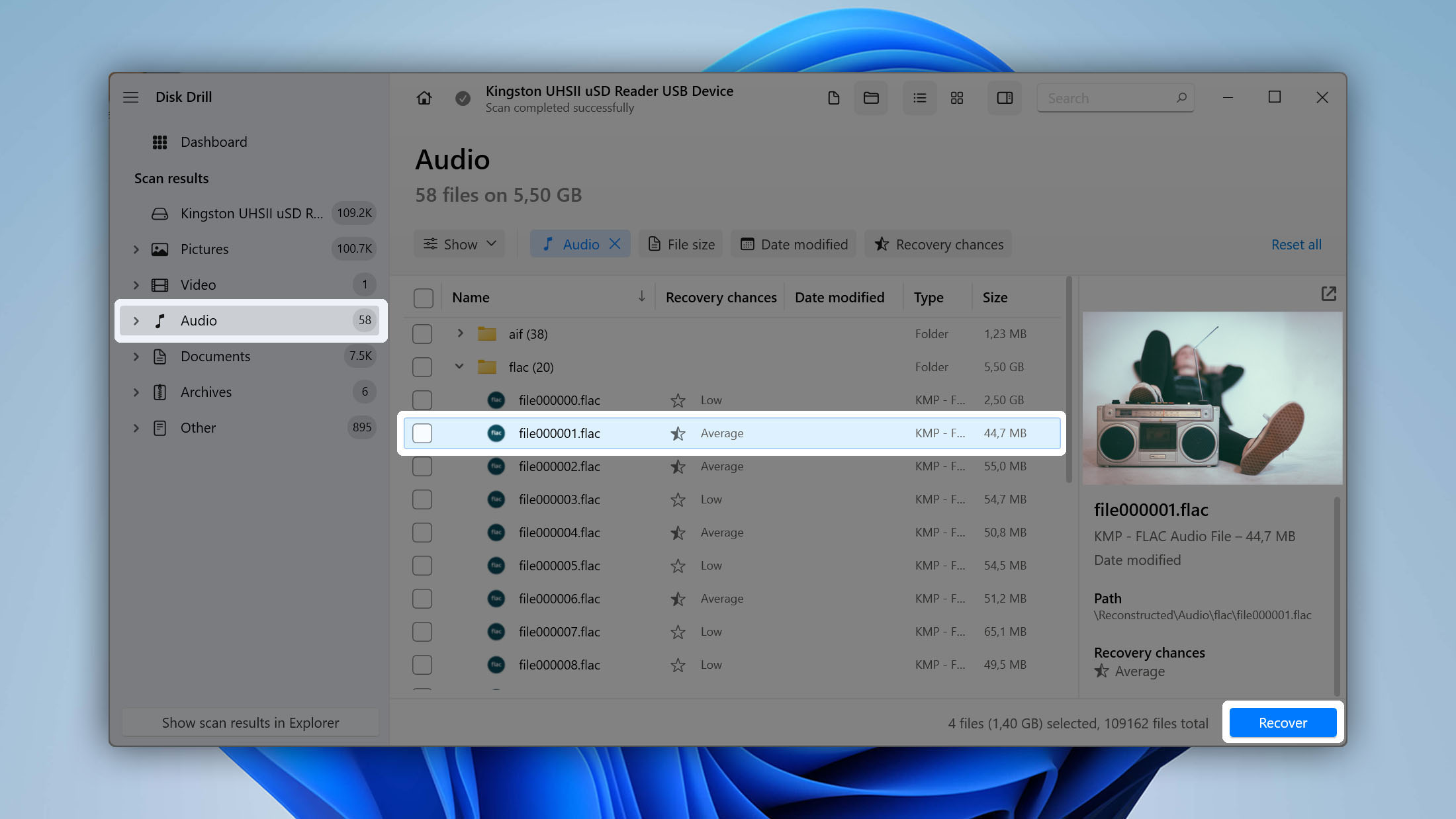This screenshot has height=819, width=1456.
Task: Click the flac folder icon
Action: (487, 366)
